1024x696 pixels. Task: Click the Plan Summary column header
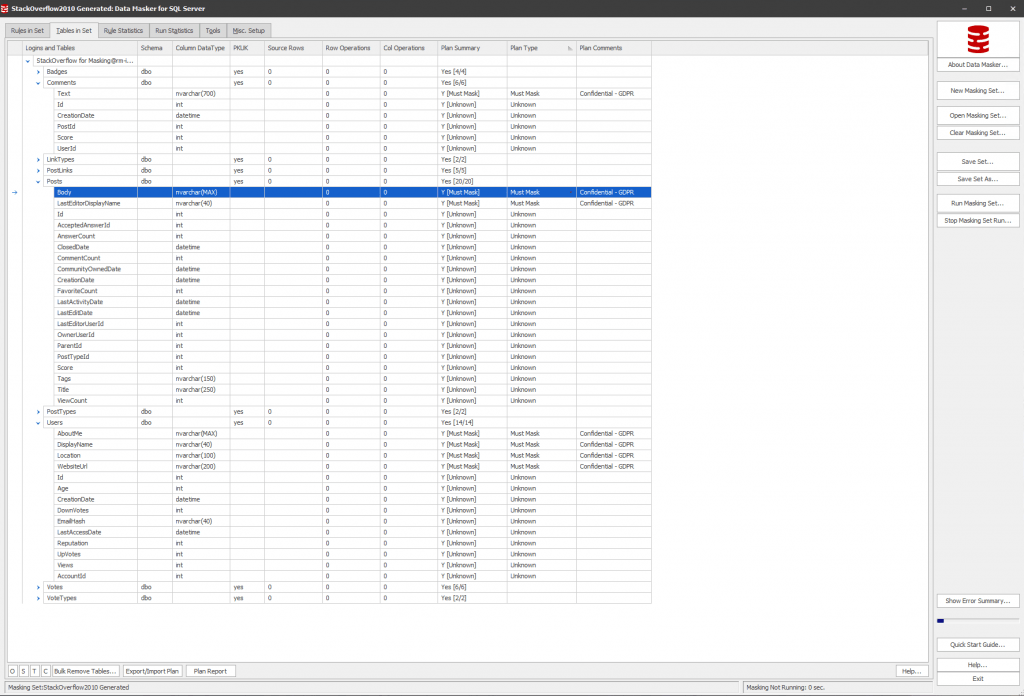coord(472,48)
